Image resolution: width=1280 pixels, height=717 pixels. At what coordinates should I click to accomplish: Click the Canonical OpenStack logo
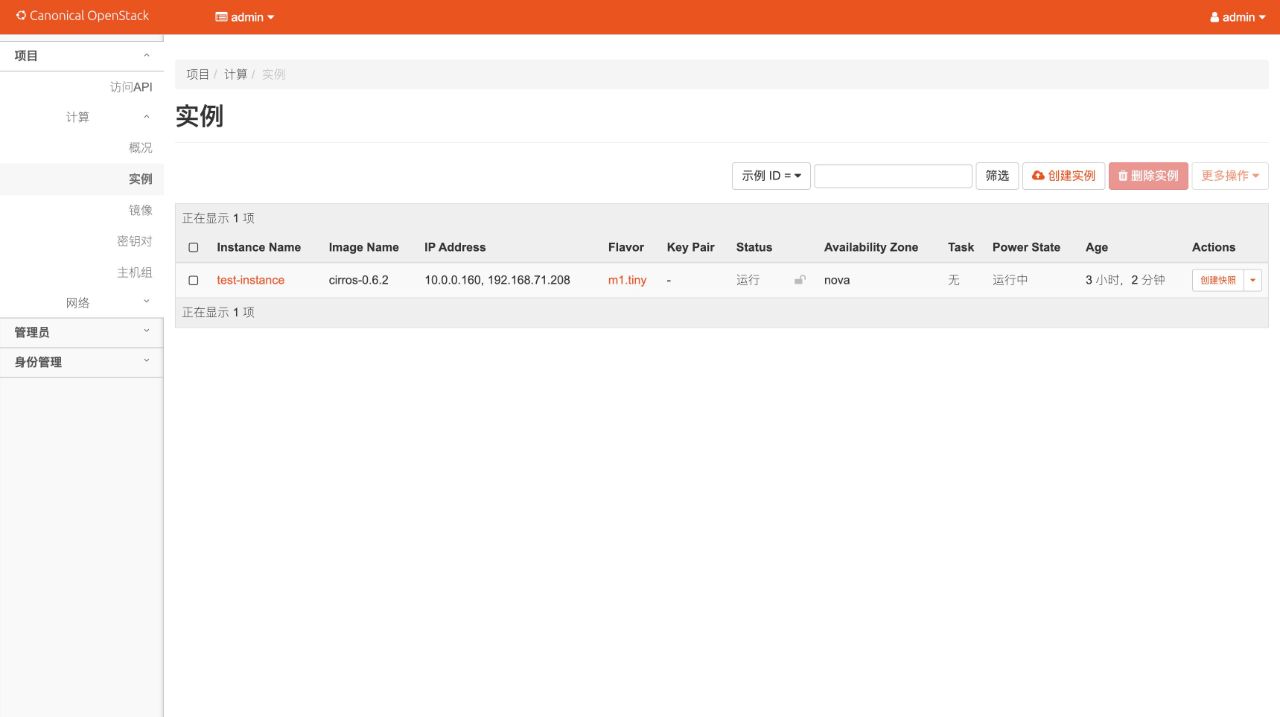[x=82, y=16]
